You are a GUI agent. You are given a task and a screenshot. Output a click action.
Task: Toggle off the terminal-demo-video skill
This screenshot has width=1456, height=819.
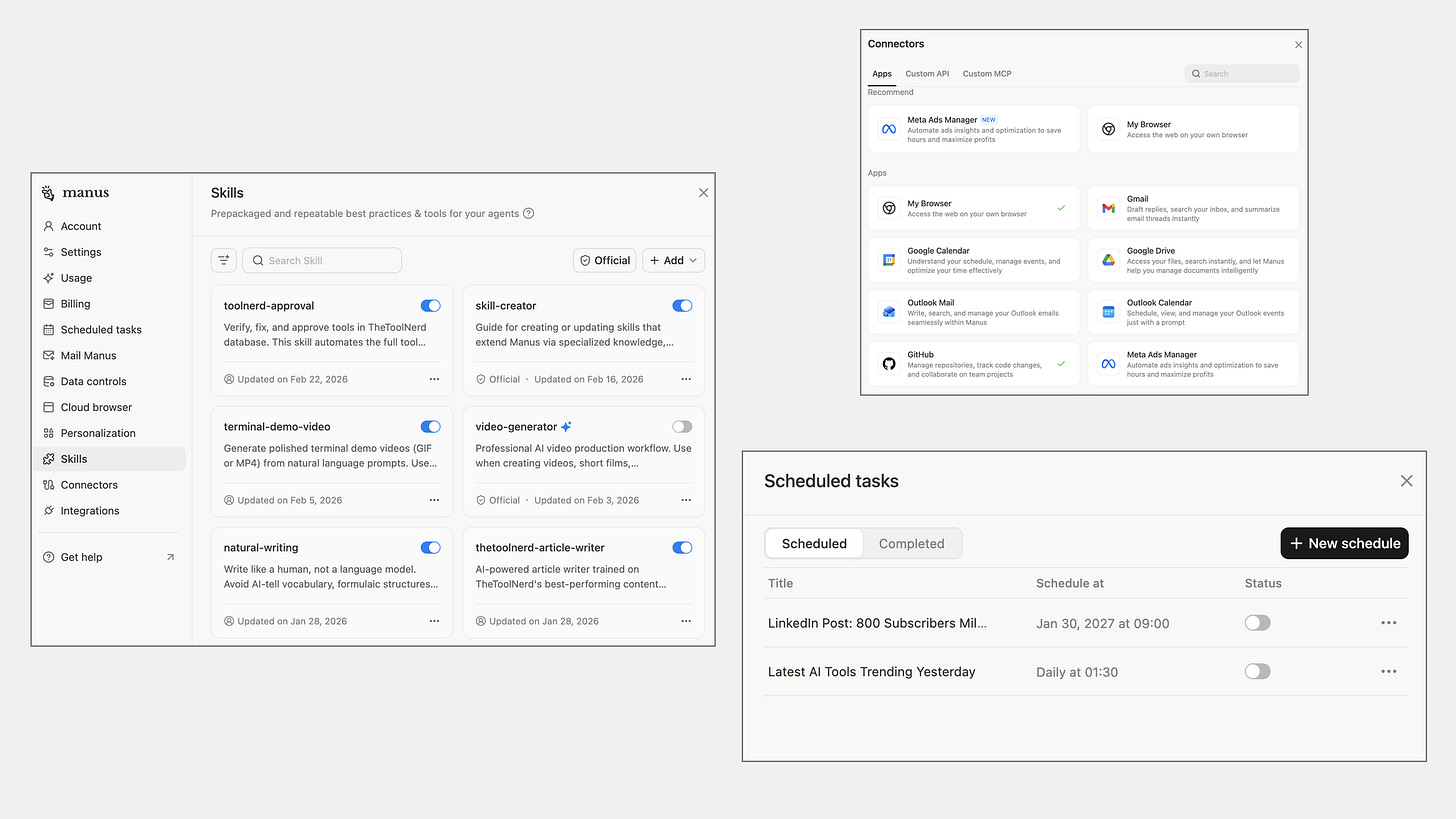[431, 427]
